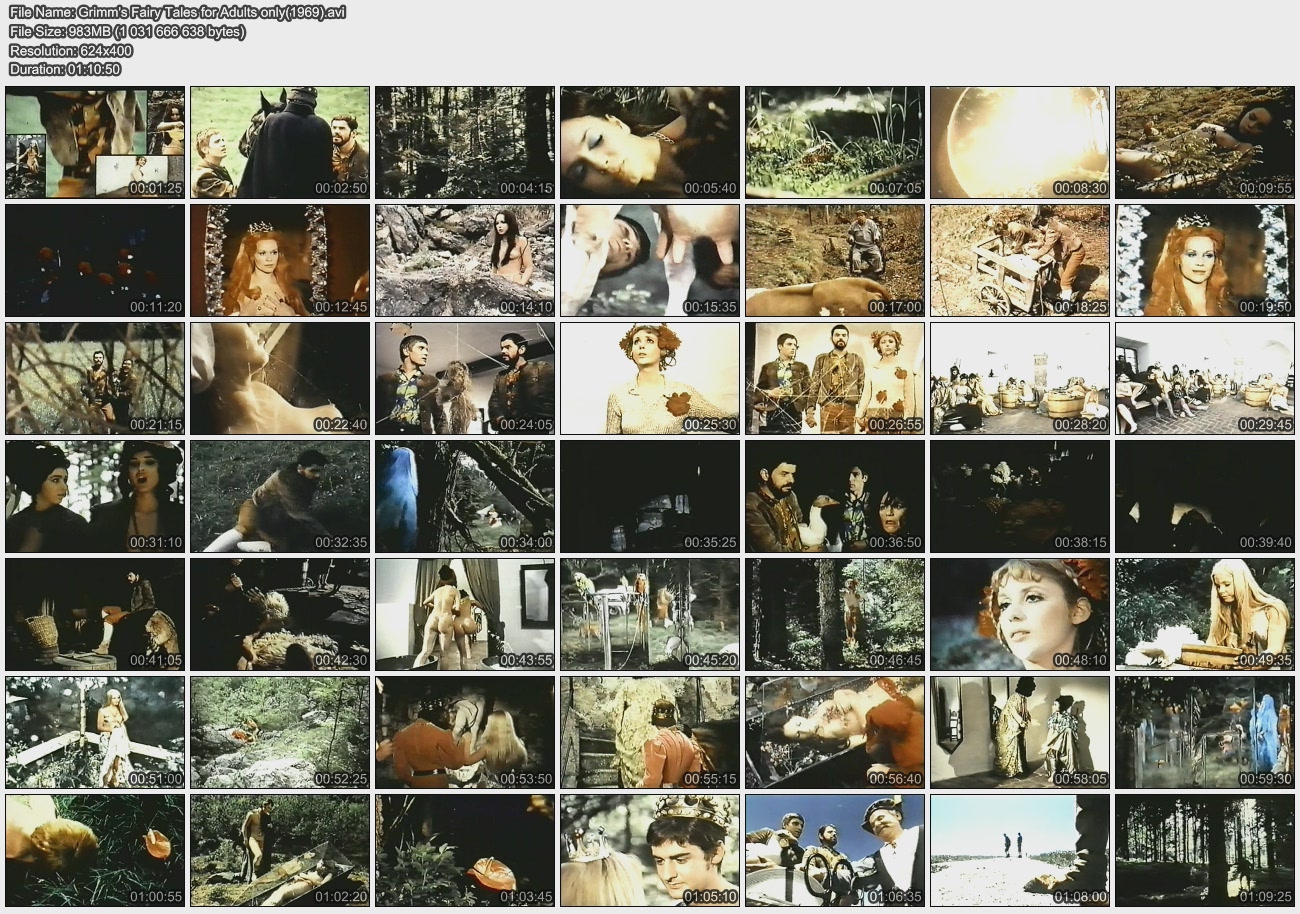Select the thumbnail at 00:24:05
1300x914 pixels.
(465, 378)
